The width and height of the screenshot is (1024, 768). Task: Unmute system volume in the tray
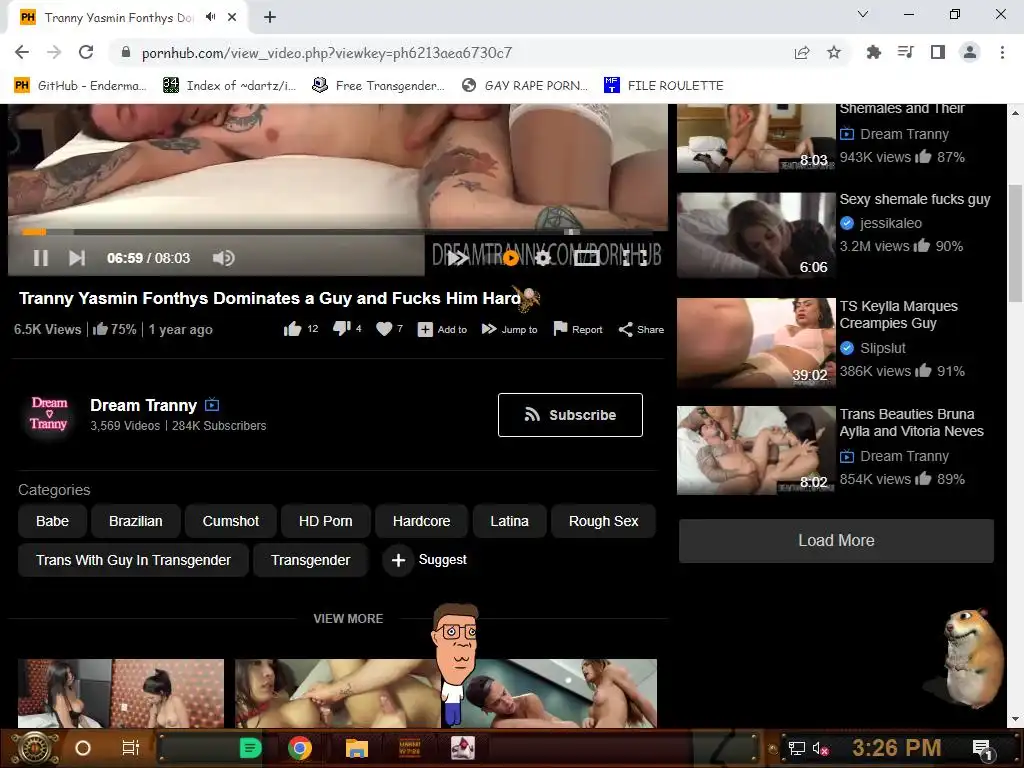pos(820,748)
